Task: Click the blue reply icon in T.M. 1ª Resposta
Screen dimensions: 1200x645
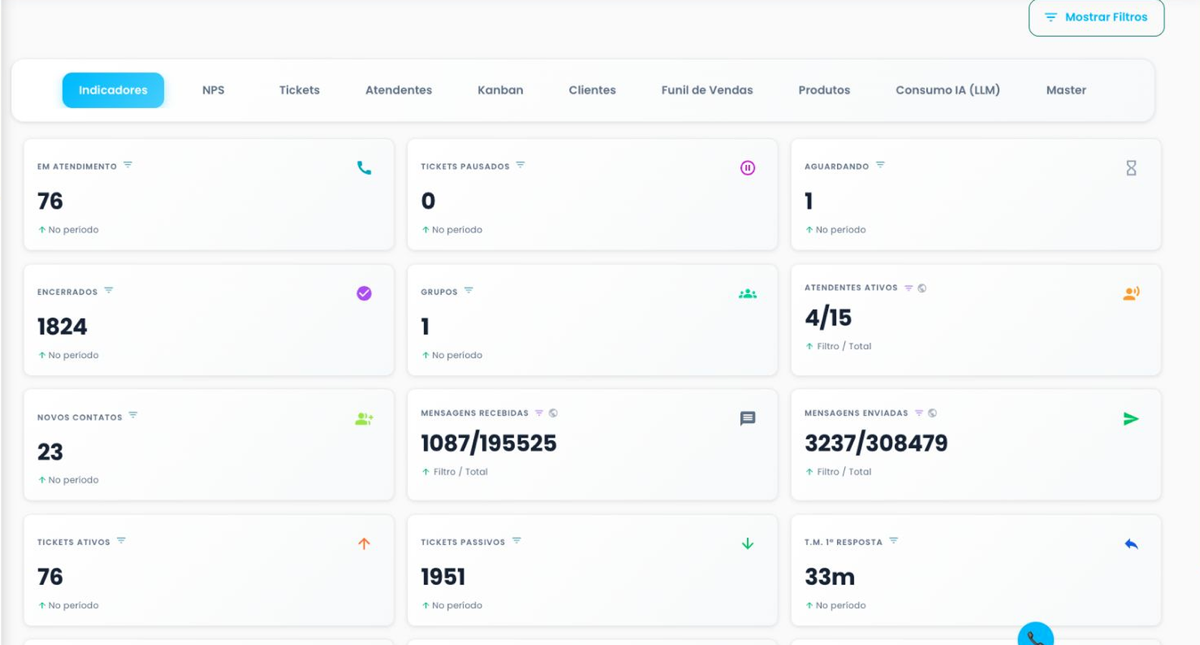Action: [x=1131, y=544]
